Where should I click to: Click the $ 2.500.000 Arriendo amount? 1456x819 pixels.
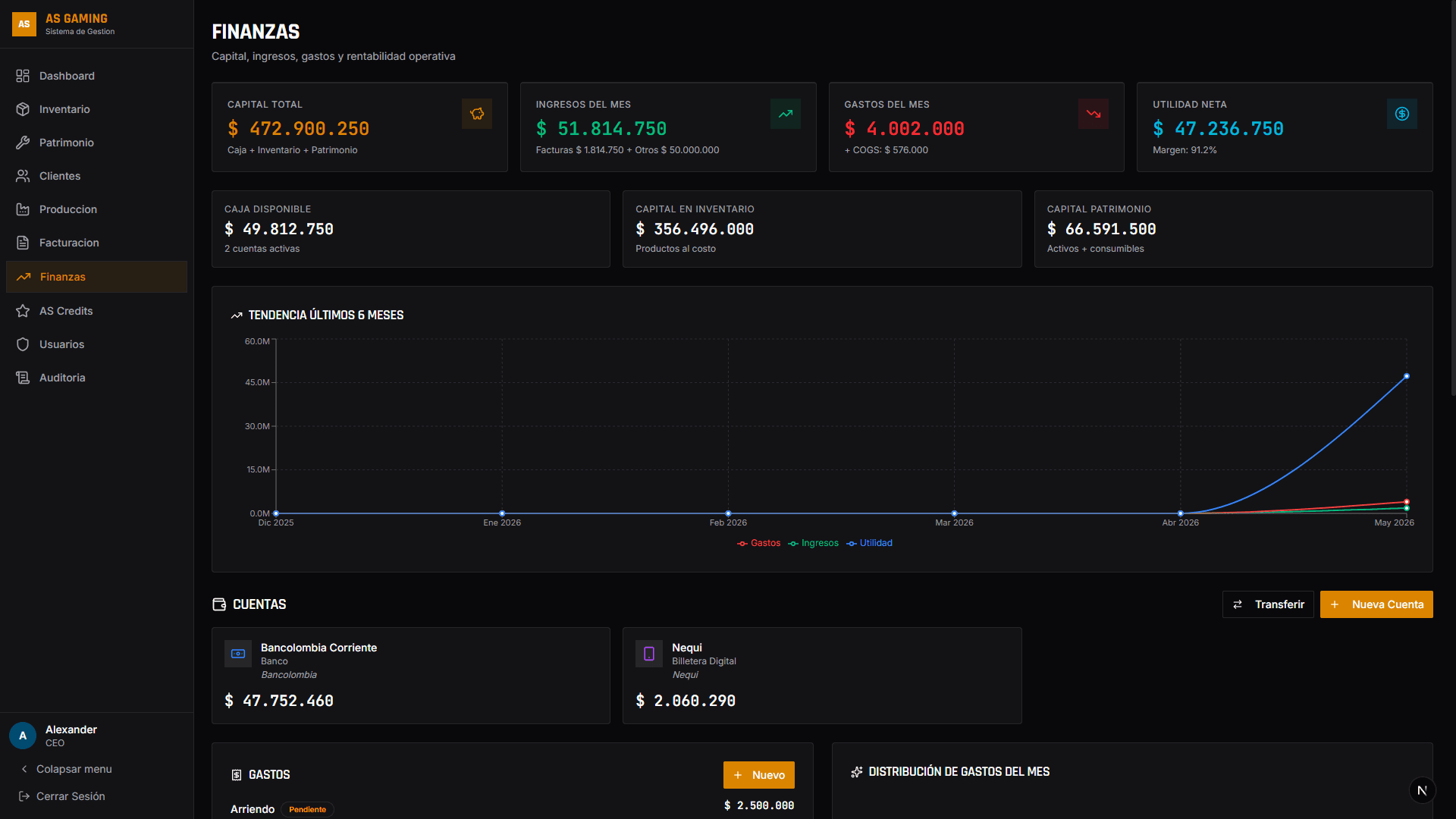(x=759, y=805)
